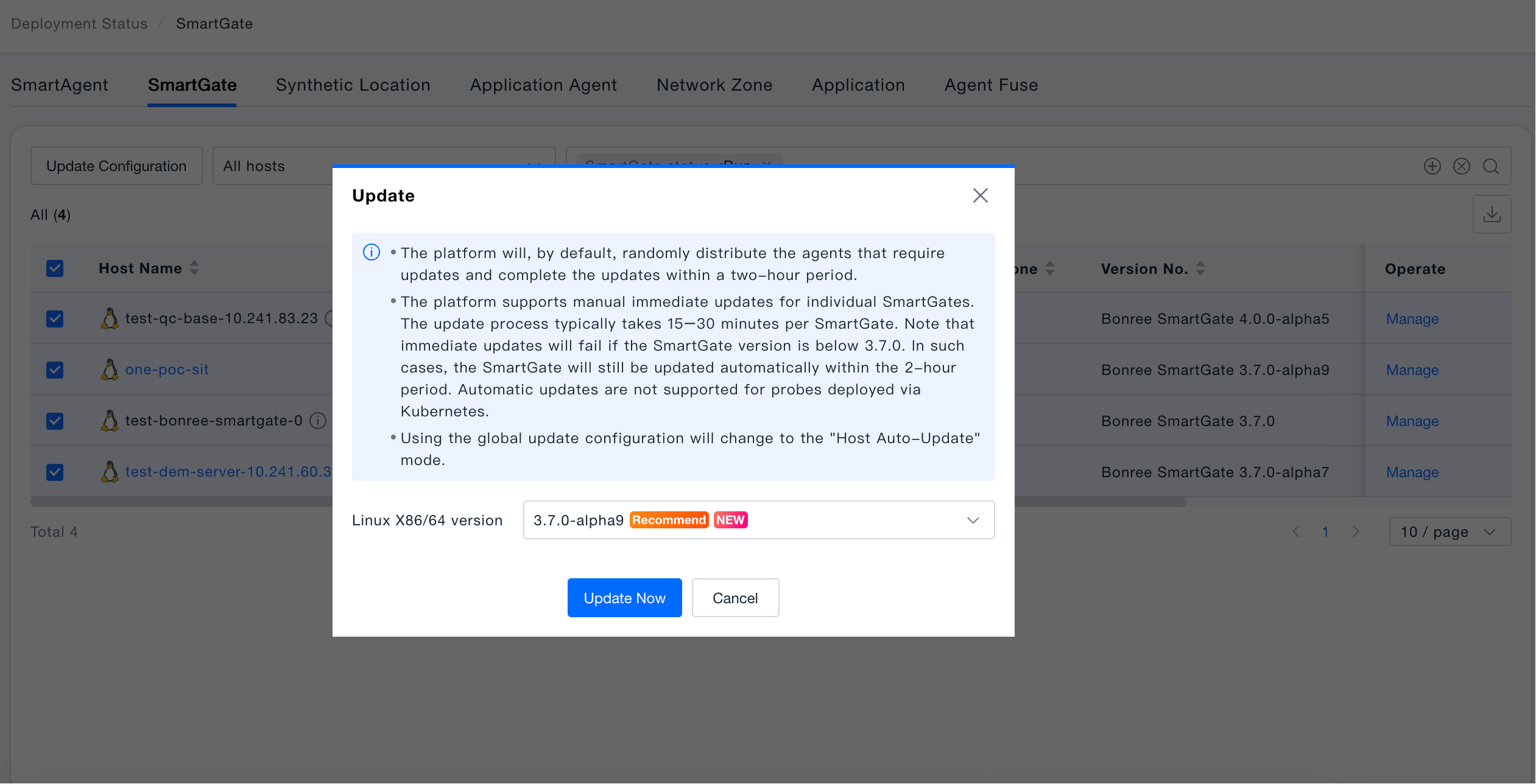The image size is (1536, 784).
Task: Click Manage for Bonree SmartGate 3.7.0-alpha7 row
Action: pos(1412,472)
